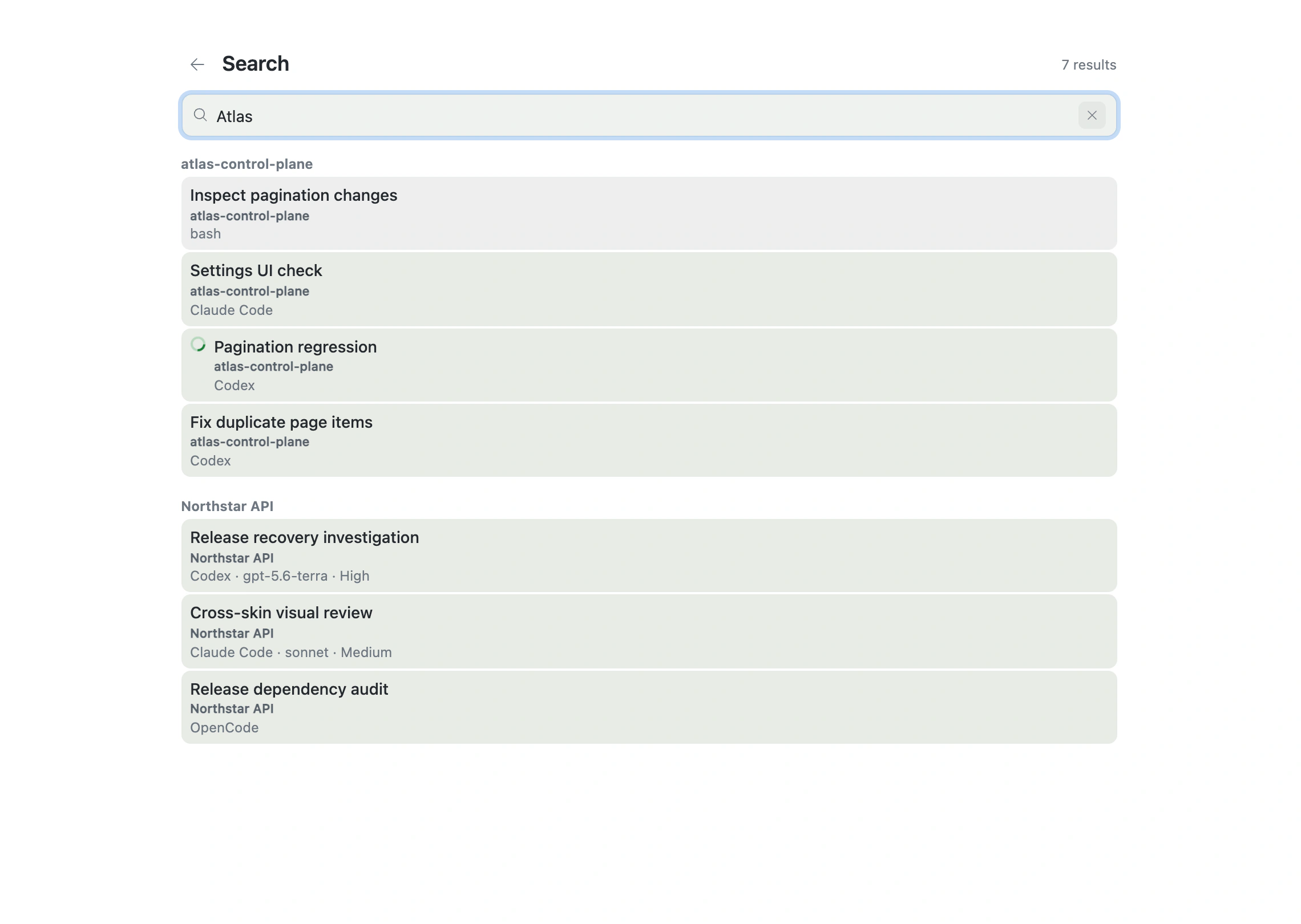
Task: Open Cross-skin visual review result
Action: pos(649,631)
